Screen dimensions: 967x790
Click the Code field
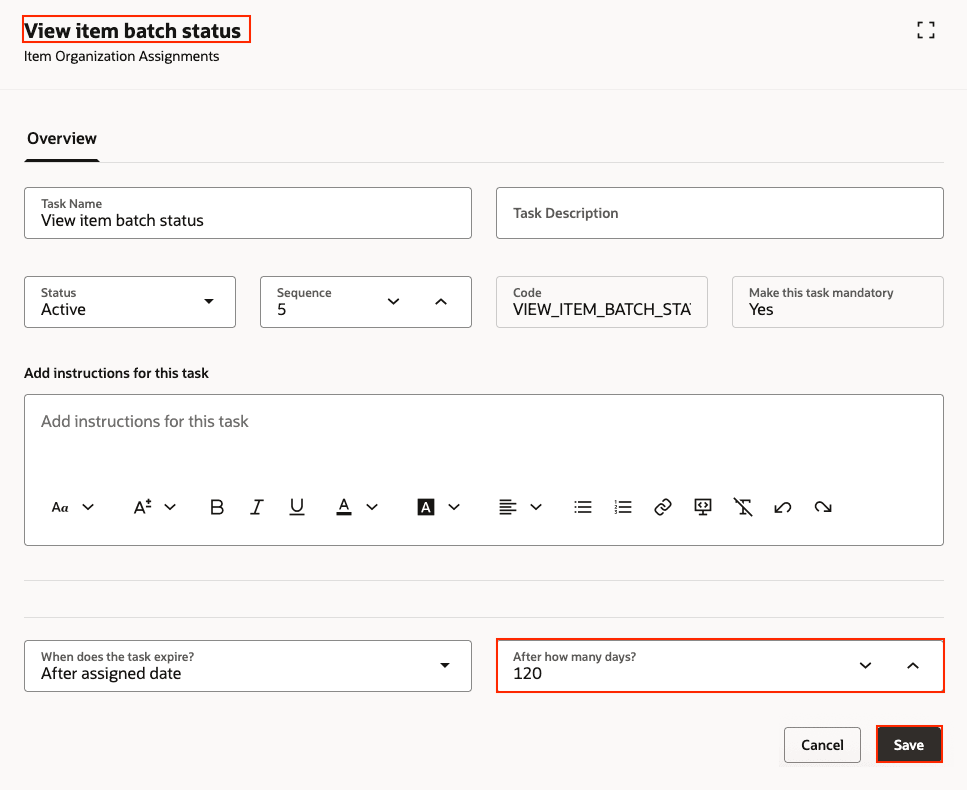602,302
